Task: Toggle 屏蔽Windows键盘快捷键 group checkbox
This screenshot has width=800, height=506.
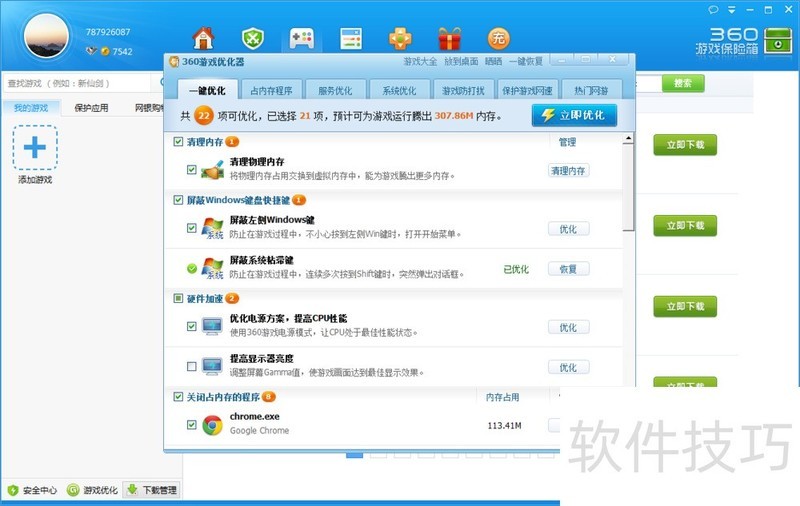Action: [178, 200]
